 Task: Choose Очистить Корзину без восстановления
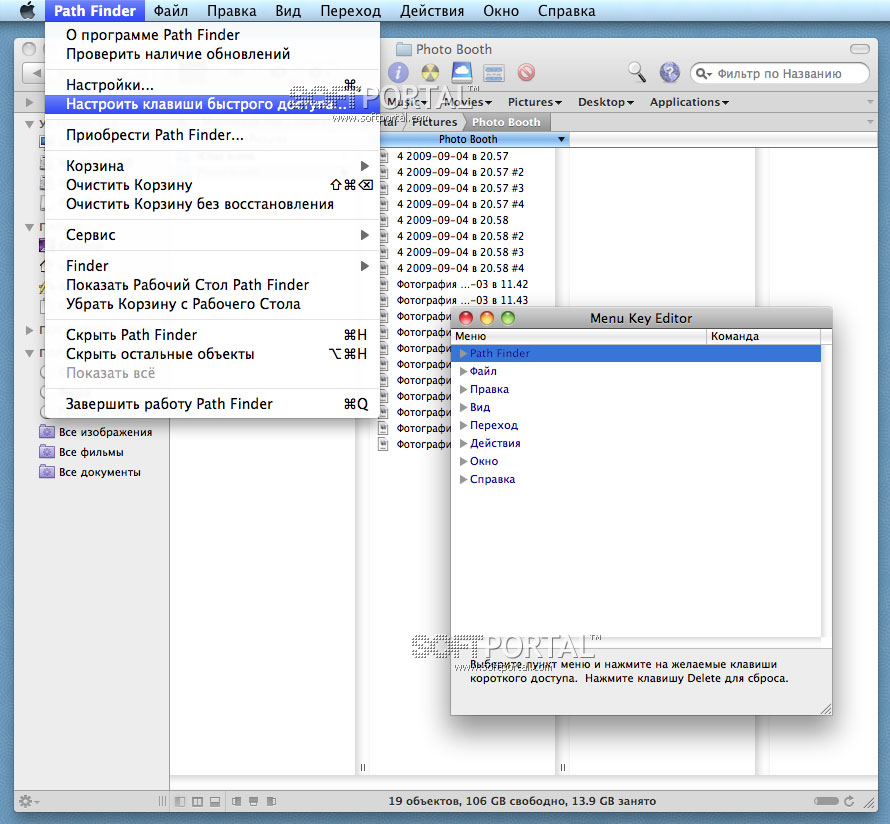[212, 204]
